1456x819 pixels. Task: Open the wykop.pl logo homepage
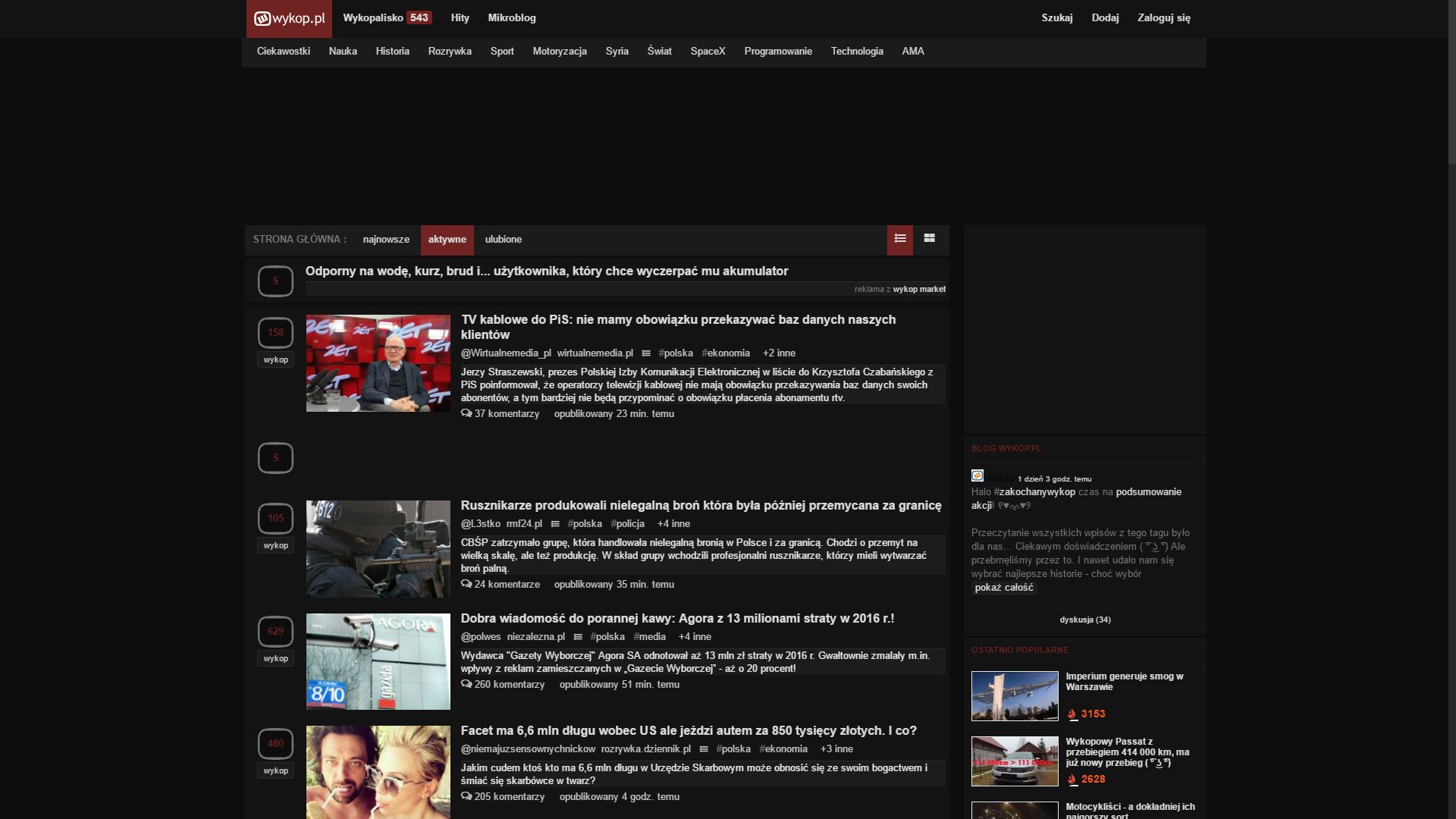(x=289, y=18)
